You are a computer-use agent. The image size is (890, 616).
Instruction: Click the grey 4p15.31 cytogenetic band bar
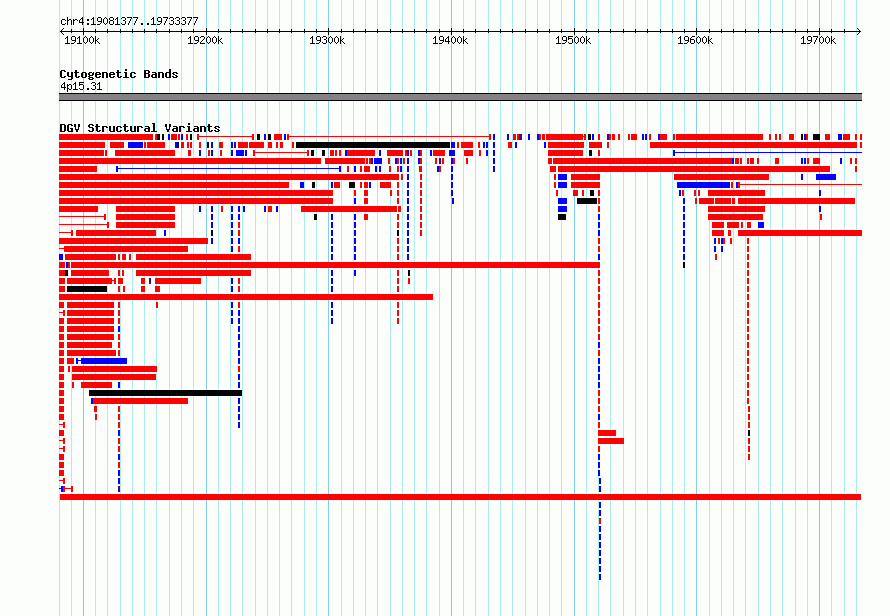(460, 97)
